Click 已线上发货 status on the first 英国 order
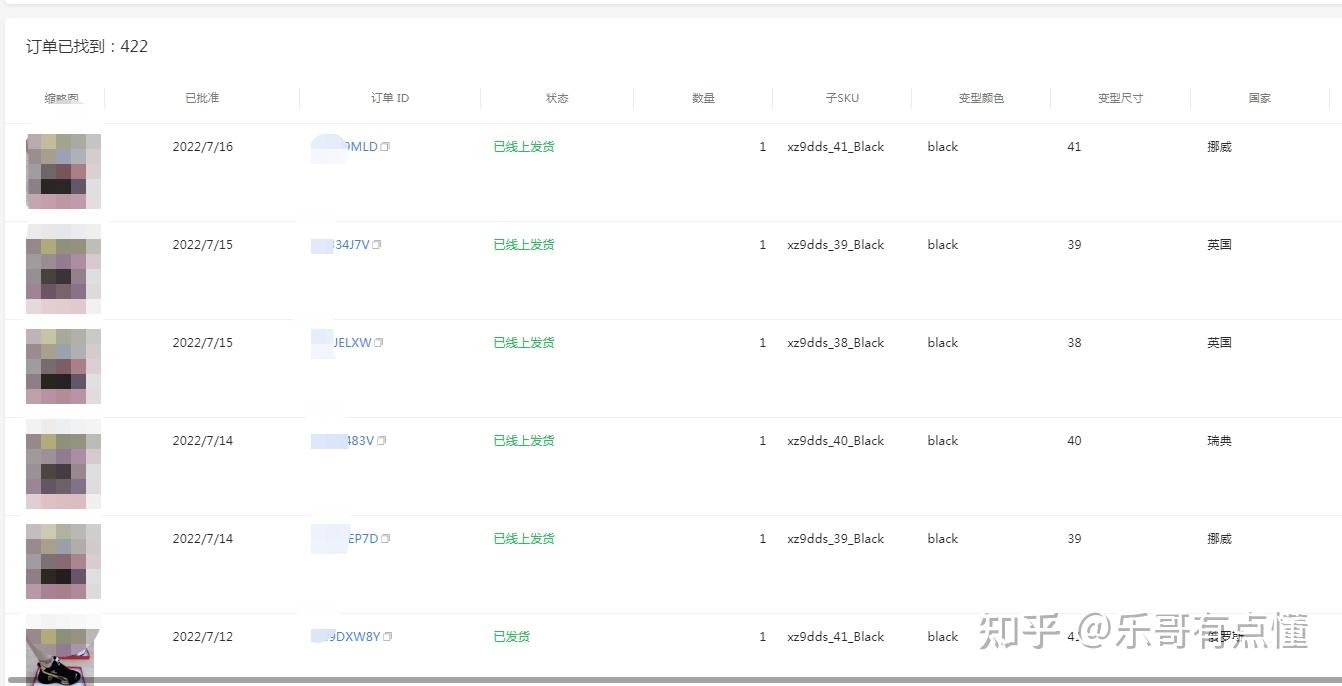 [523, 244]
